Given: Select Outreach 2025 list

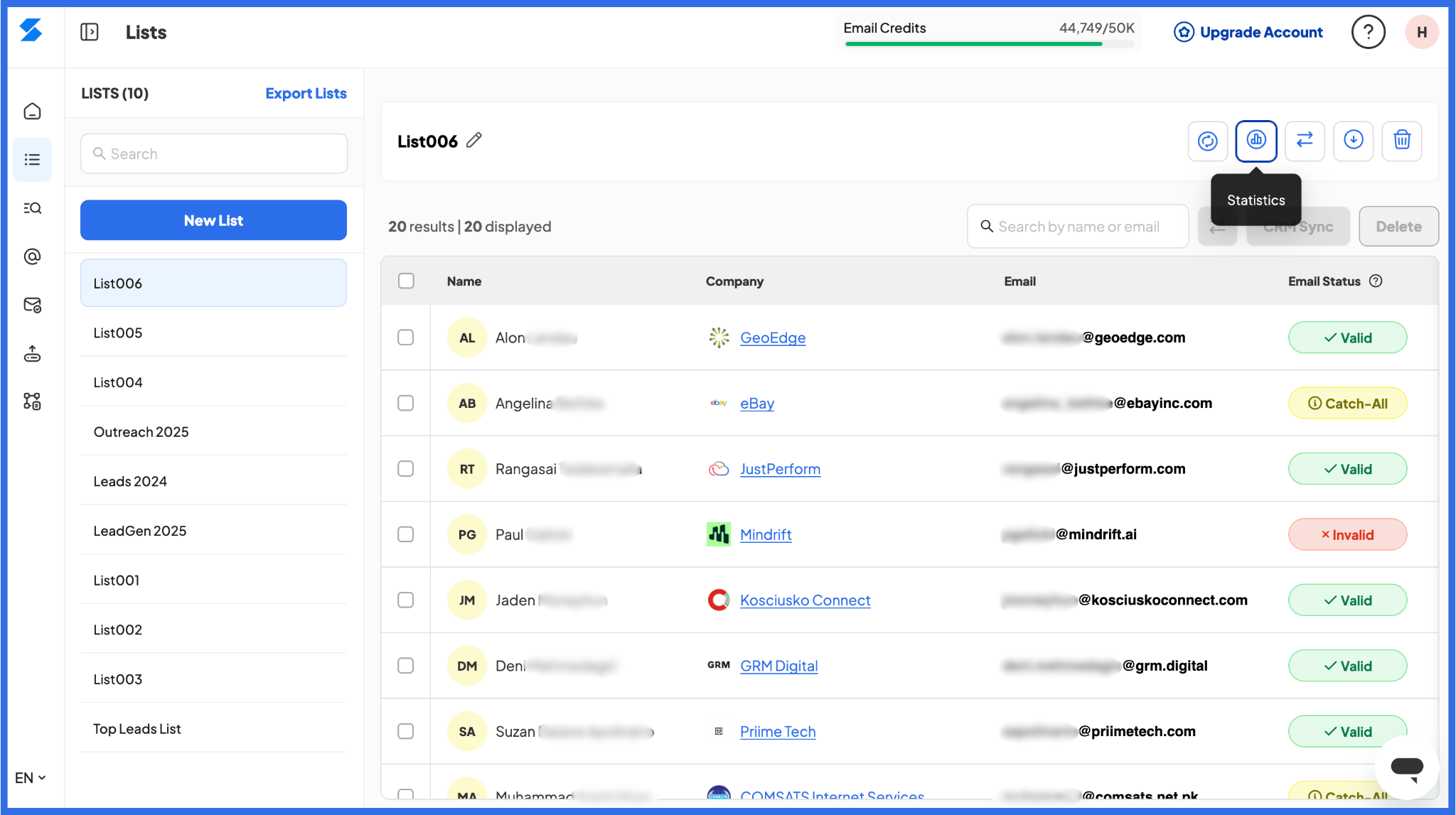Looking at the screenshot, I should click(213, 432).
